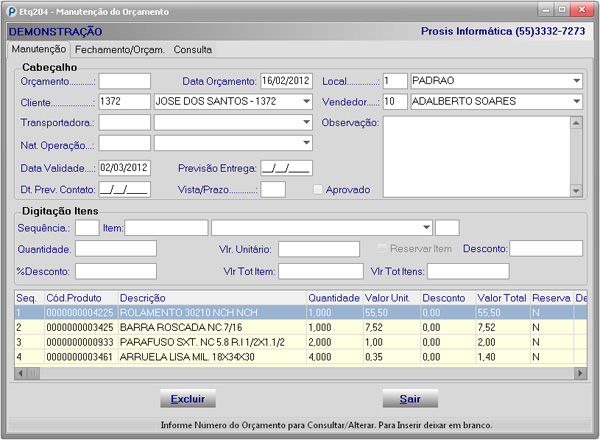This screenshot has height=440, width=600.
Task: Expand the Transportadora dropdown list
Action: click(307, 122)
